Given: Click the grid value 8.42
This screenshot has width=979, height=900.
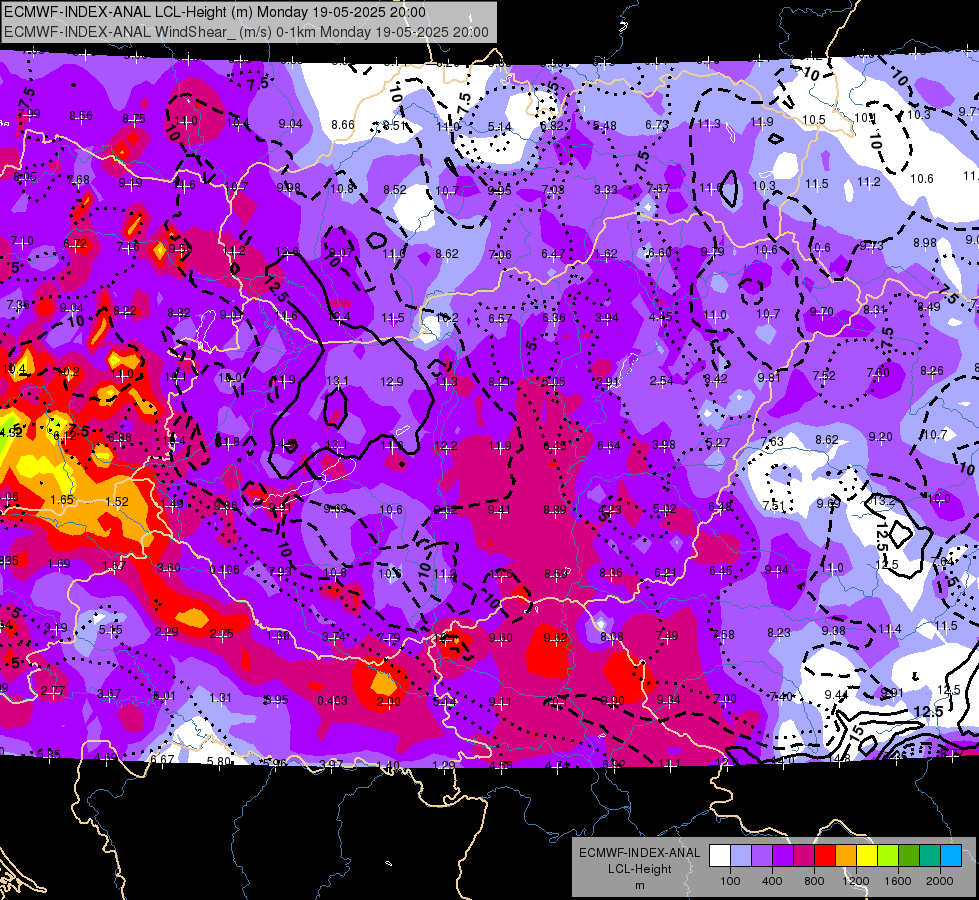Looking at the screenshot, I should [716, 378].
